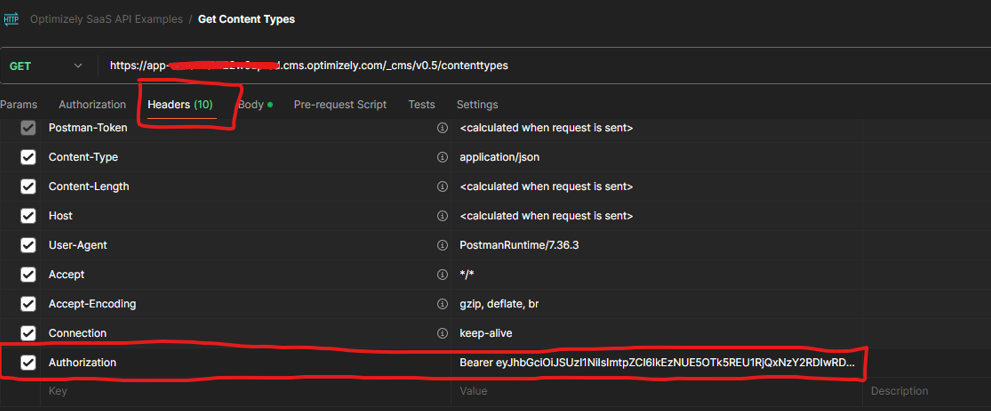991x411 pixels.
Task: Click the HTTP request type icon
Action: point(11,19)
